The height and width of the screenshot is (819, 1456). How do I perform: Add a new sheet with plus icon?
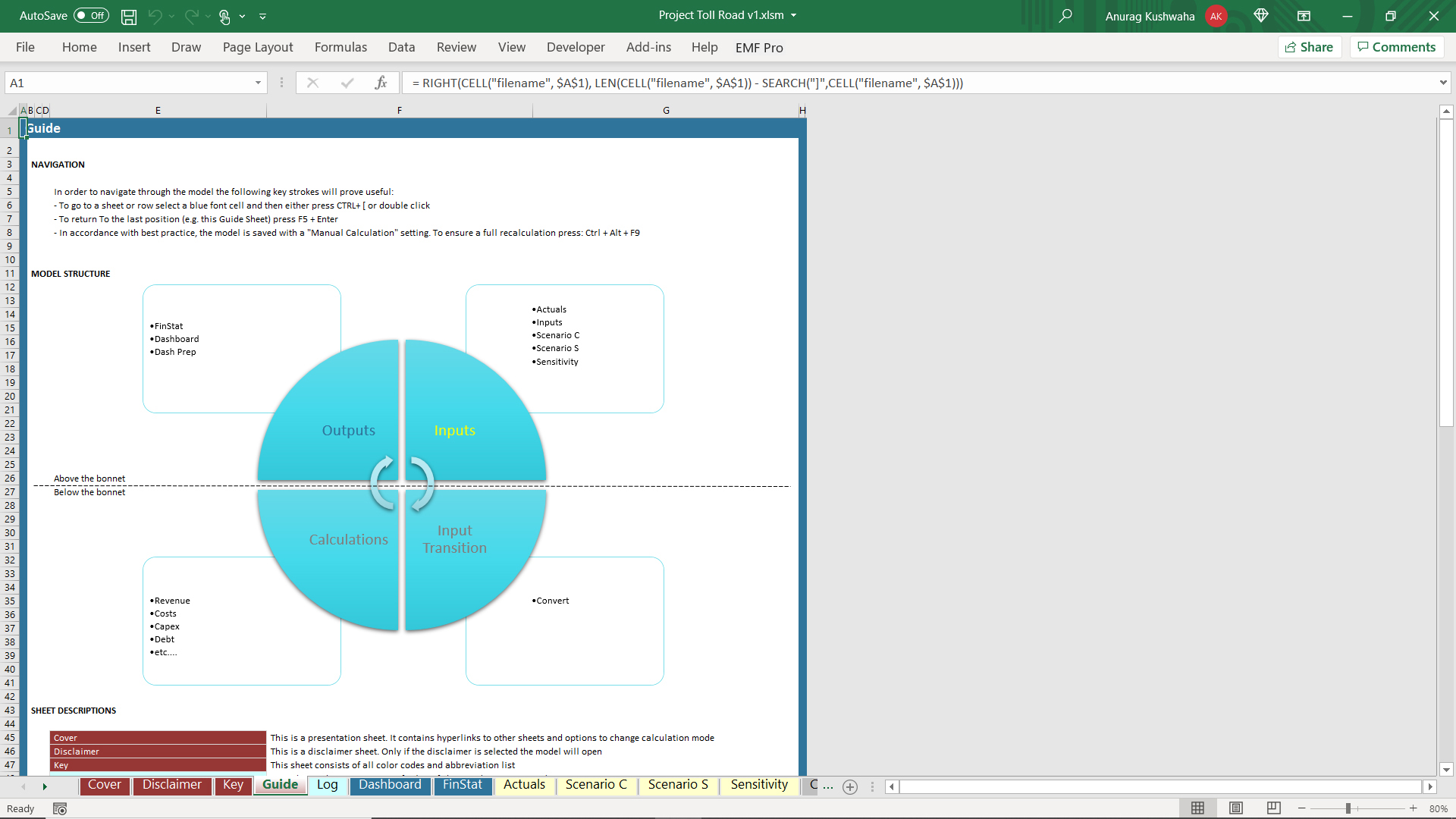850,787
